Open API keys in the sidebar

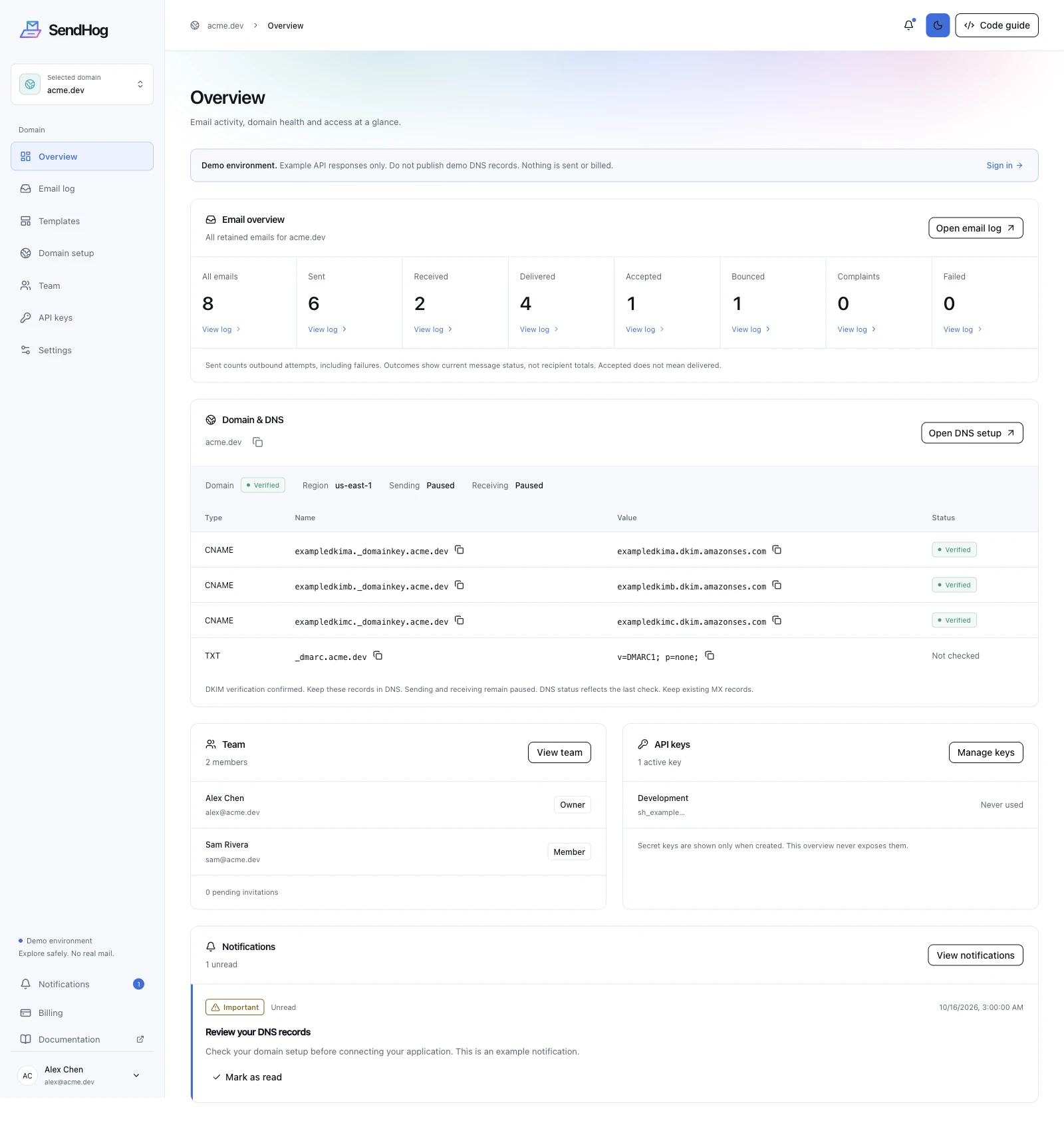[x=82, y=317]
